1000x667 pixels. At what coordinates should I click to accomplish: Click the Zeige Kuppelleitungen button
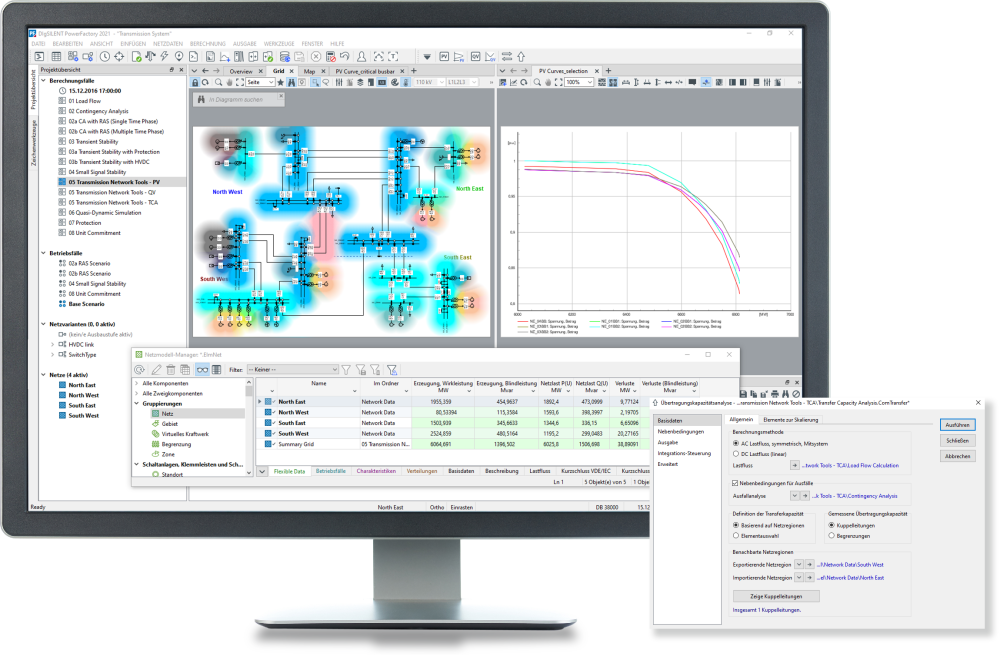(776, 596)
